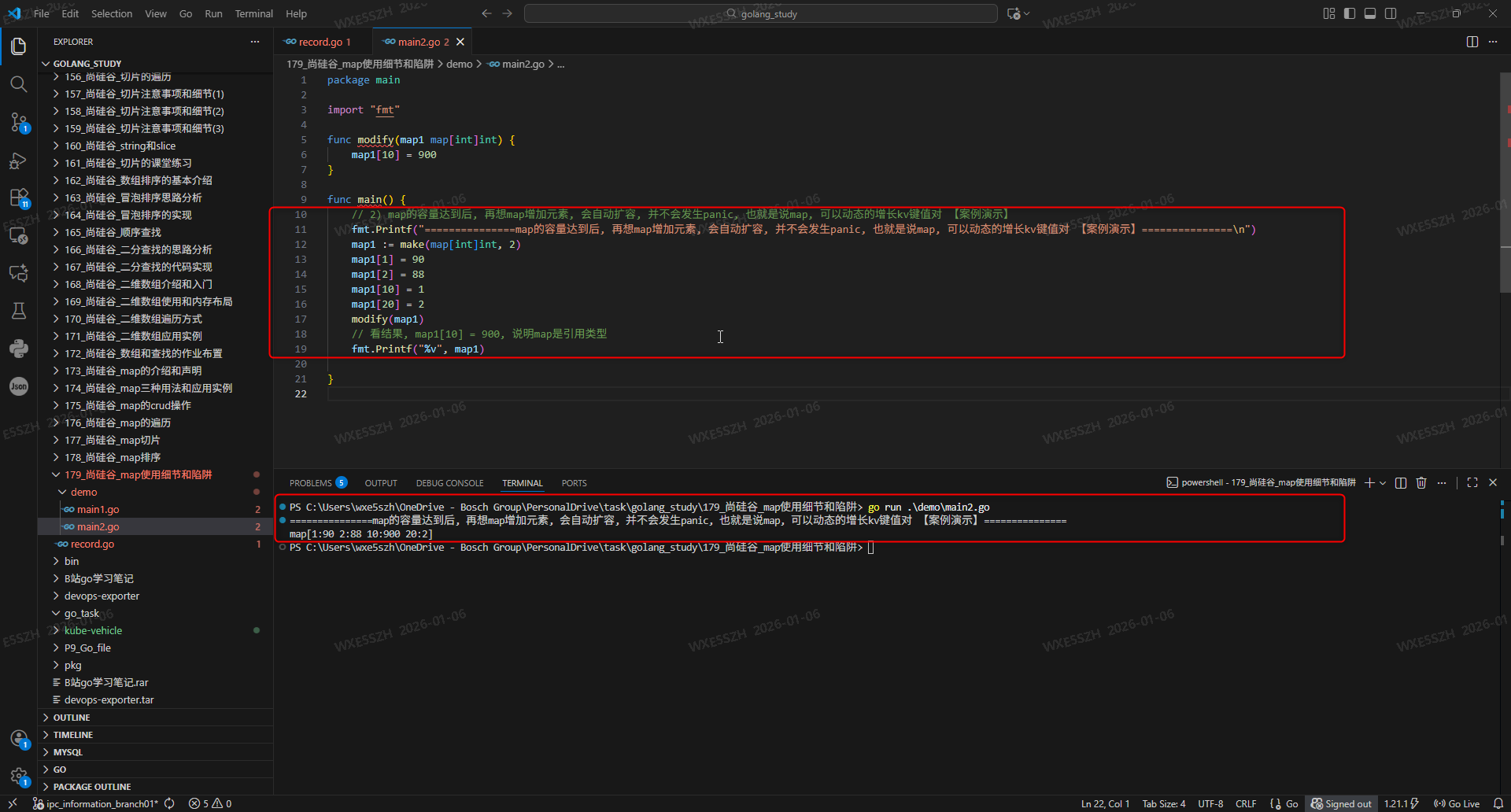Open the remote window indicator in status bar
The image size is (1511, 812).
13,803
